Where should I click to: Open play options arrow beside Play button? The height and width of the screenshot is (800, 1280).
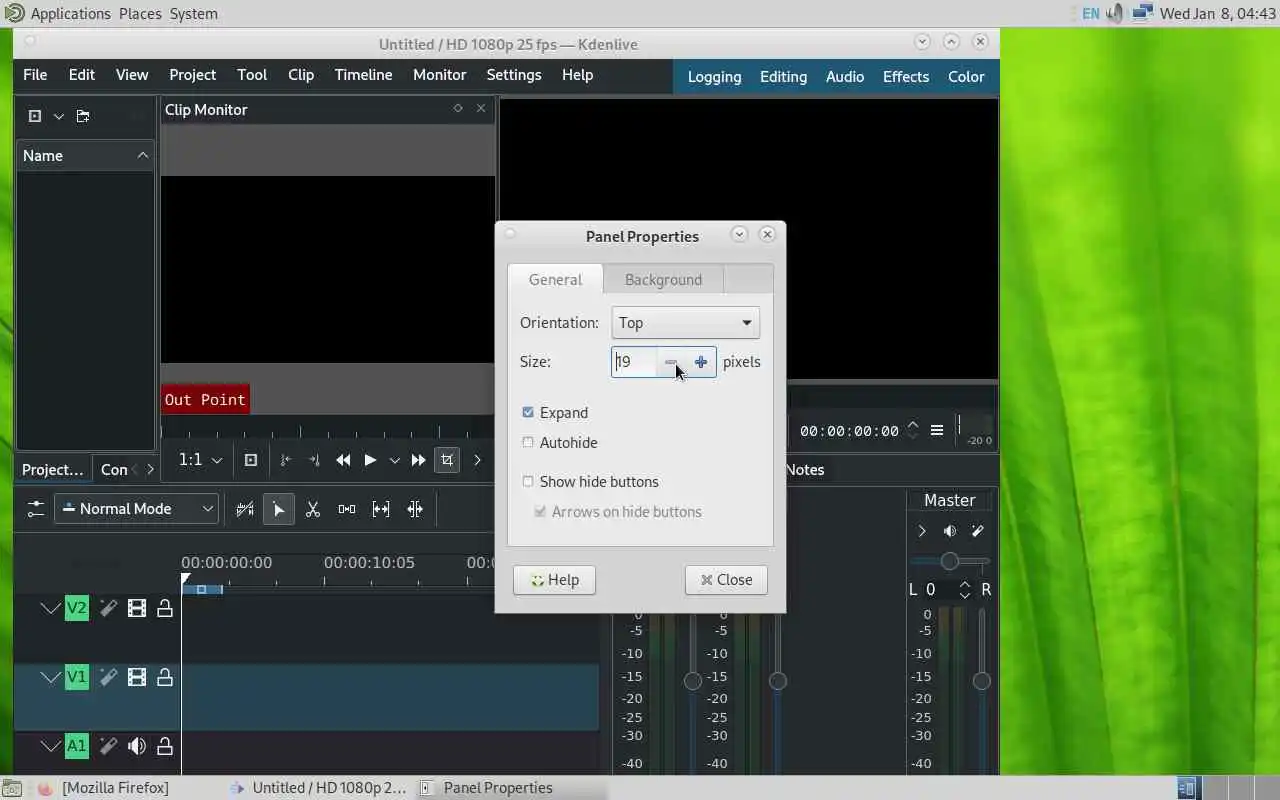[x=395, y=460]
